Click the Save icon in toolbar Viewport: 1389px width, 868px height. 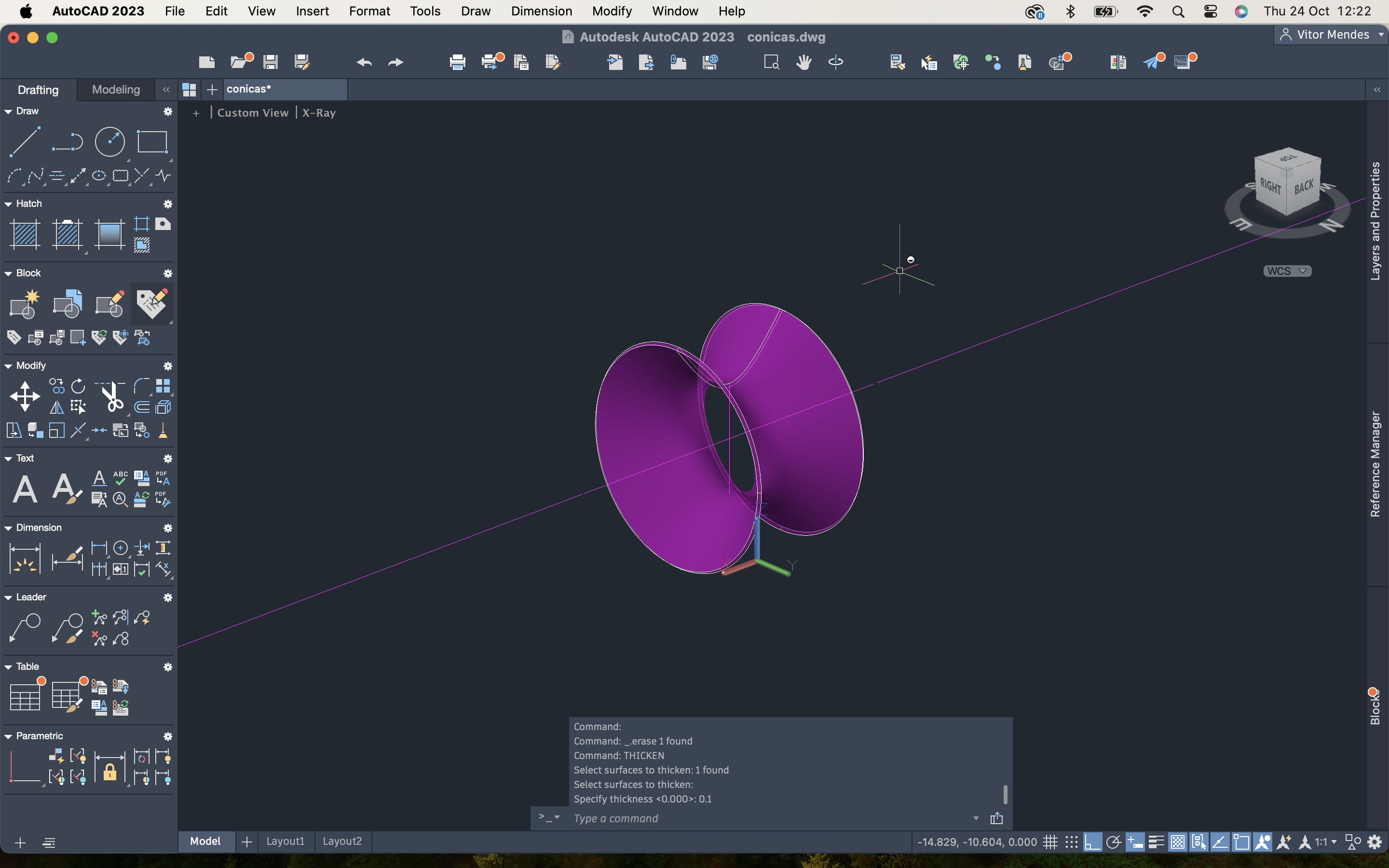(x=271, y=62)
